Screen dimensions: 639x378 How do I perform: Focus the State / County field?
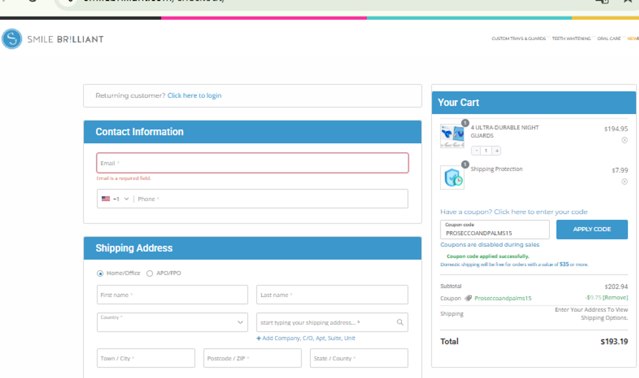point(359,358)
